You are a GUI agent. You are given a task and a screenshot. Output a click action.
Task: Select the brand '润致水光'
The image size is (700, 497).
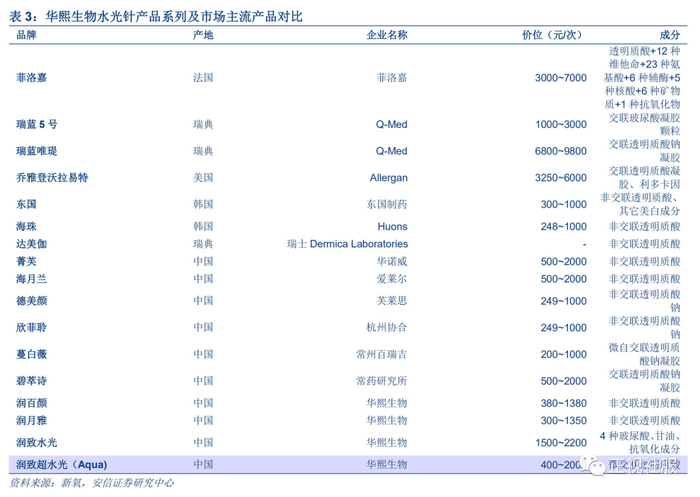37,443
